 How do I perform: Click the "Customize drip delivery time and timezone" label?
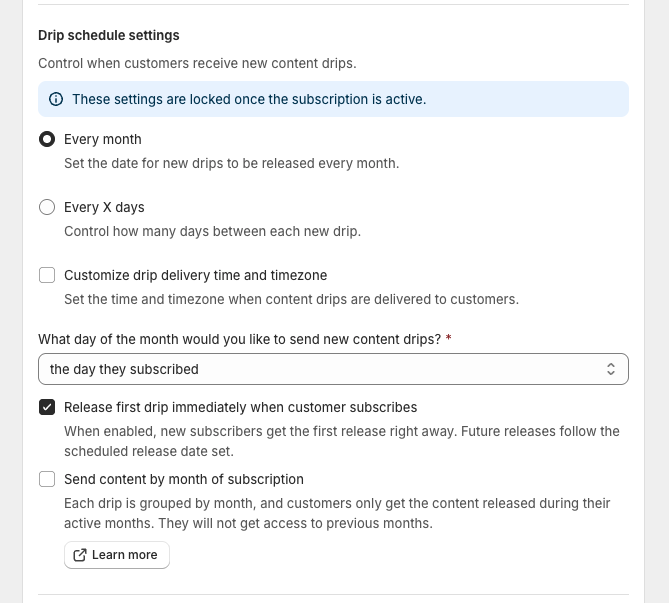[x=195, y=275]
